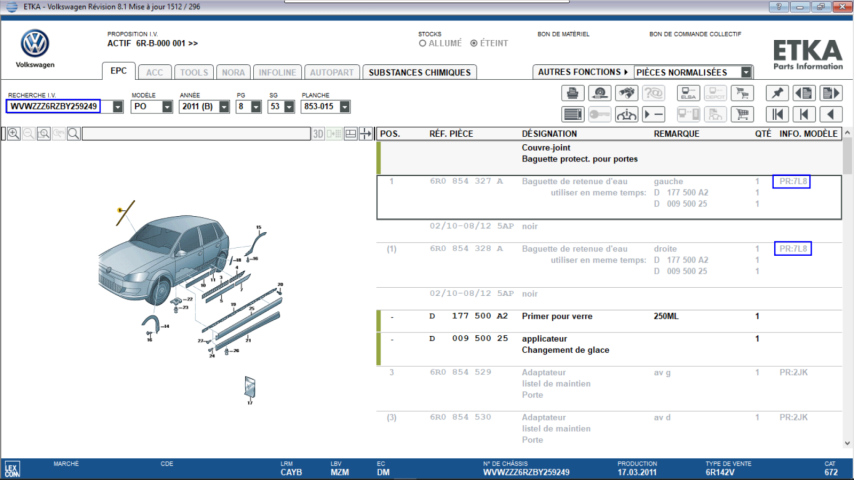Image resolution: width=854 pixels, height=480 pixels.
Task: Click the plain magnifier icon above the illustration
Action: tap(74, 133)
